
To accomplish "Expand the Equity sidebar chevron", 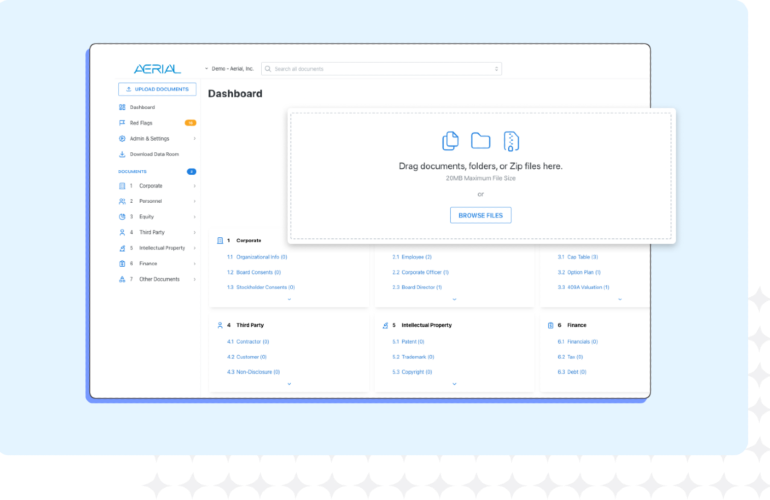I will tap(194, 217).
